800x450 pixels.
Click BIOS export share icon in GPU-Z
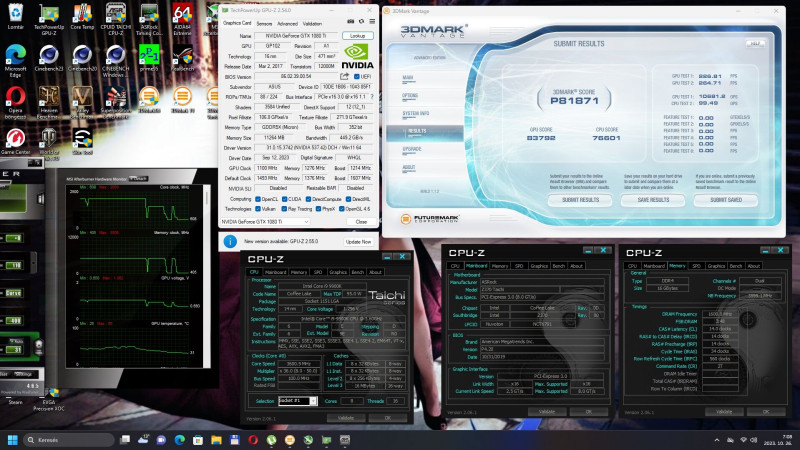tap(344, 77)
